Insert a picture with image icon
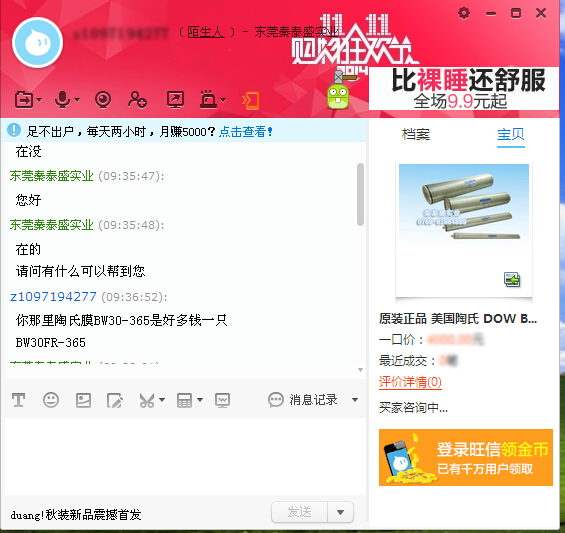Image resolution: width=565 pixels, height=533 pixels. pos(83,400)
